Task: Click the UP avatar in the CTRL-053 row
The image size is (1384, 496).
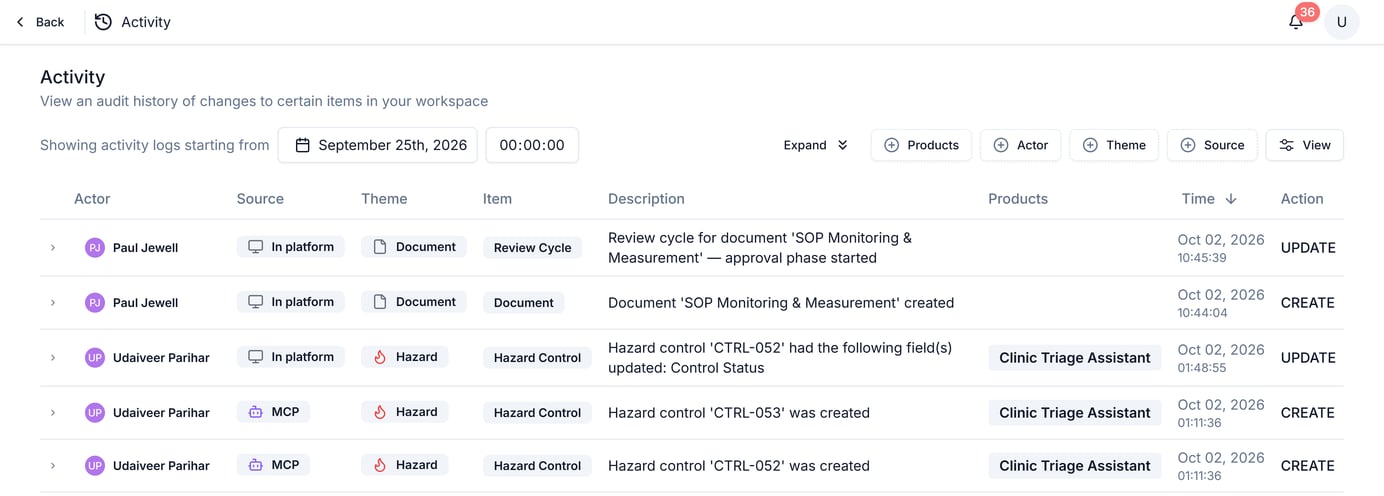Action: click(x=95, y=412)
